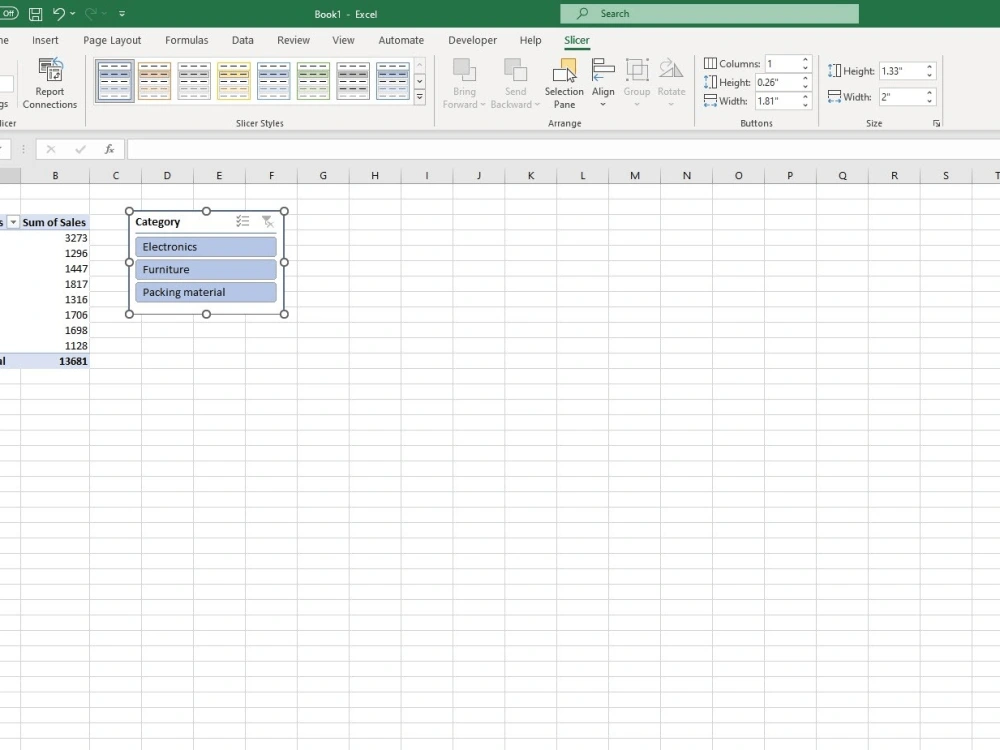Open the Help tab
The width and height of the screenshot is (1000, 750).
[530, 40]
